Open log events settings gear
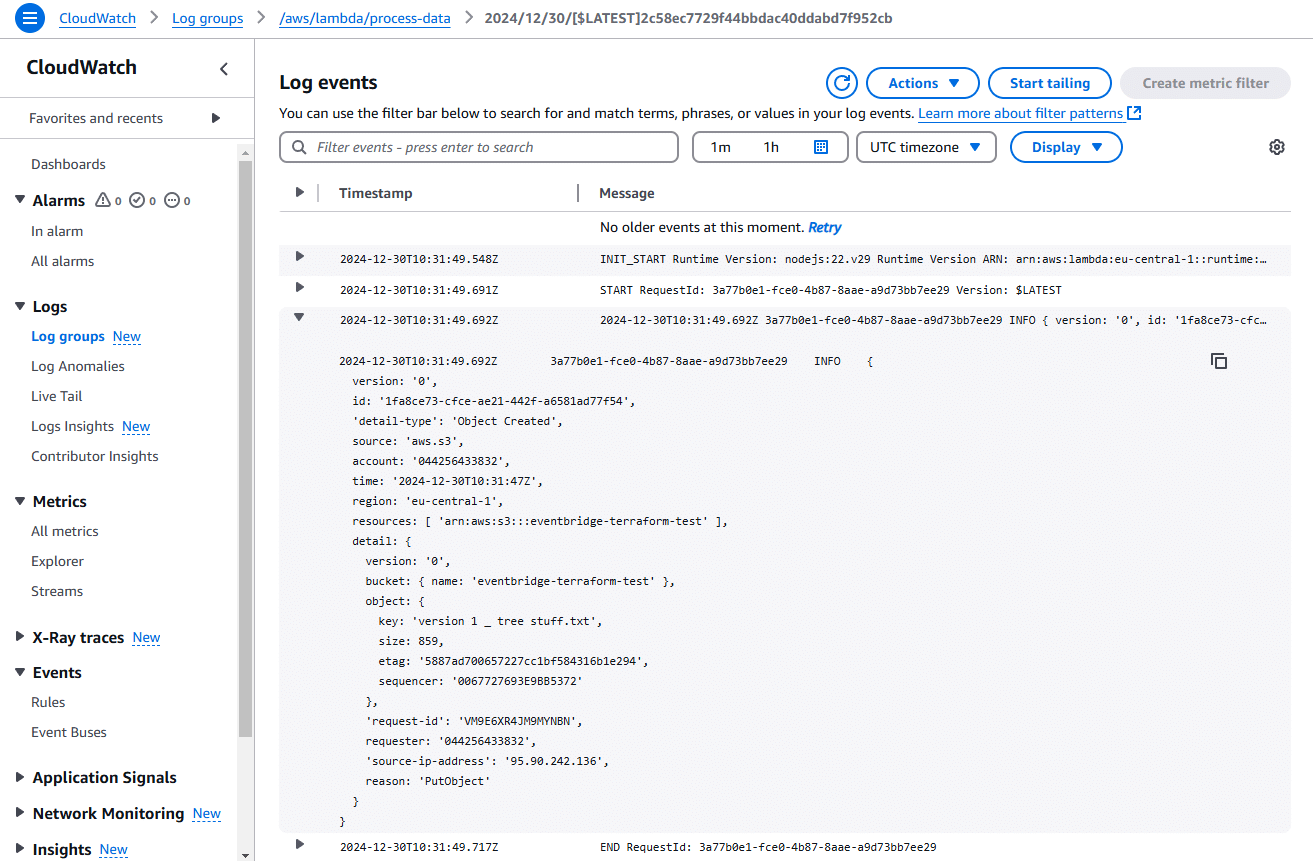 pos(1276,147)
